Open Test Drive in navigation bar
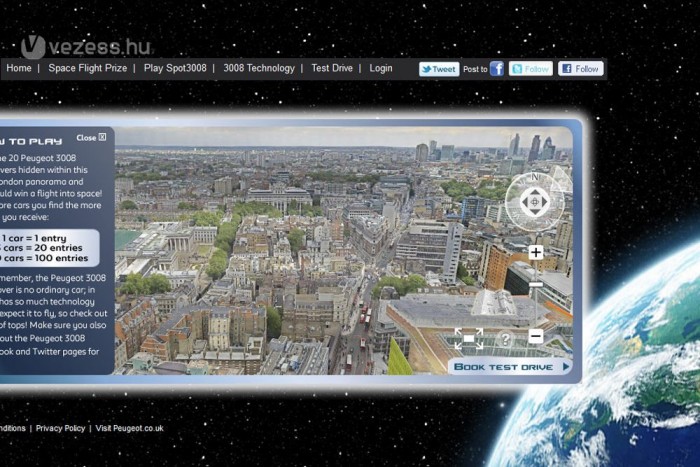 point(332,69)
